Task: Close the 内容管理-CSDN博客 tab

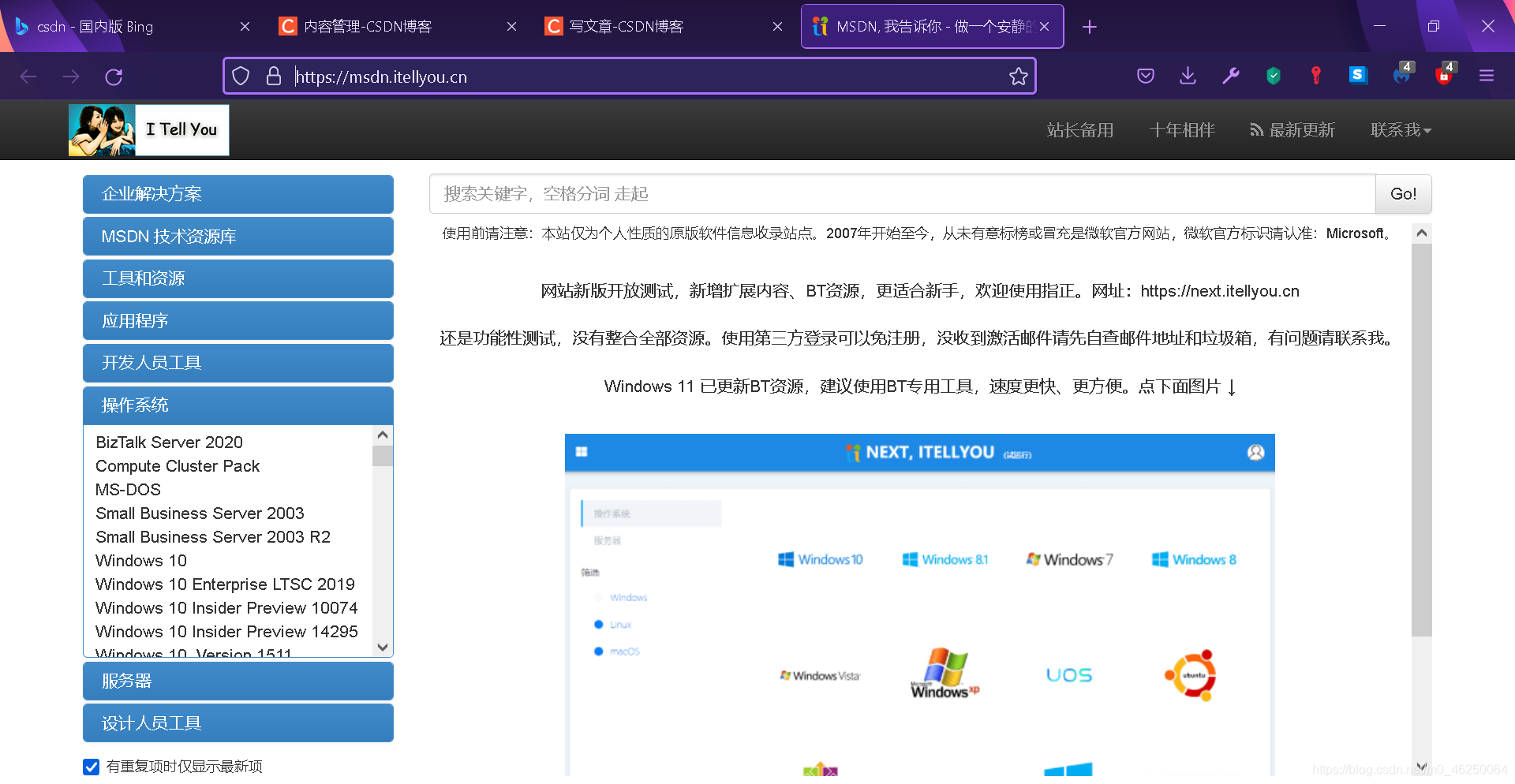Action: [511, 27]
